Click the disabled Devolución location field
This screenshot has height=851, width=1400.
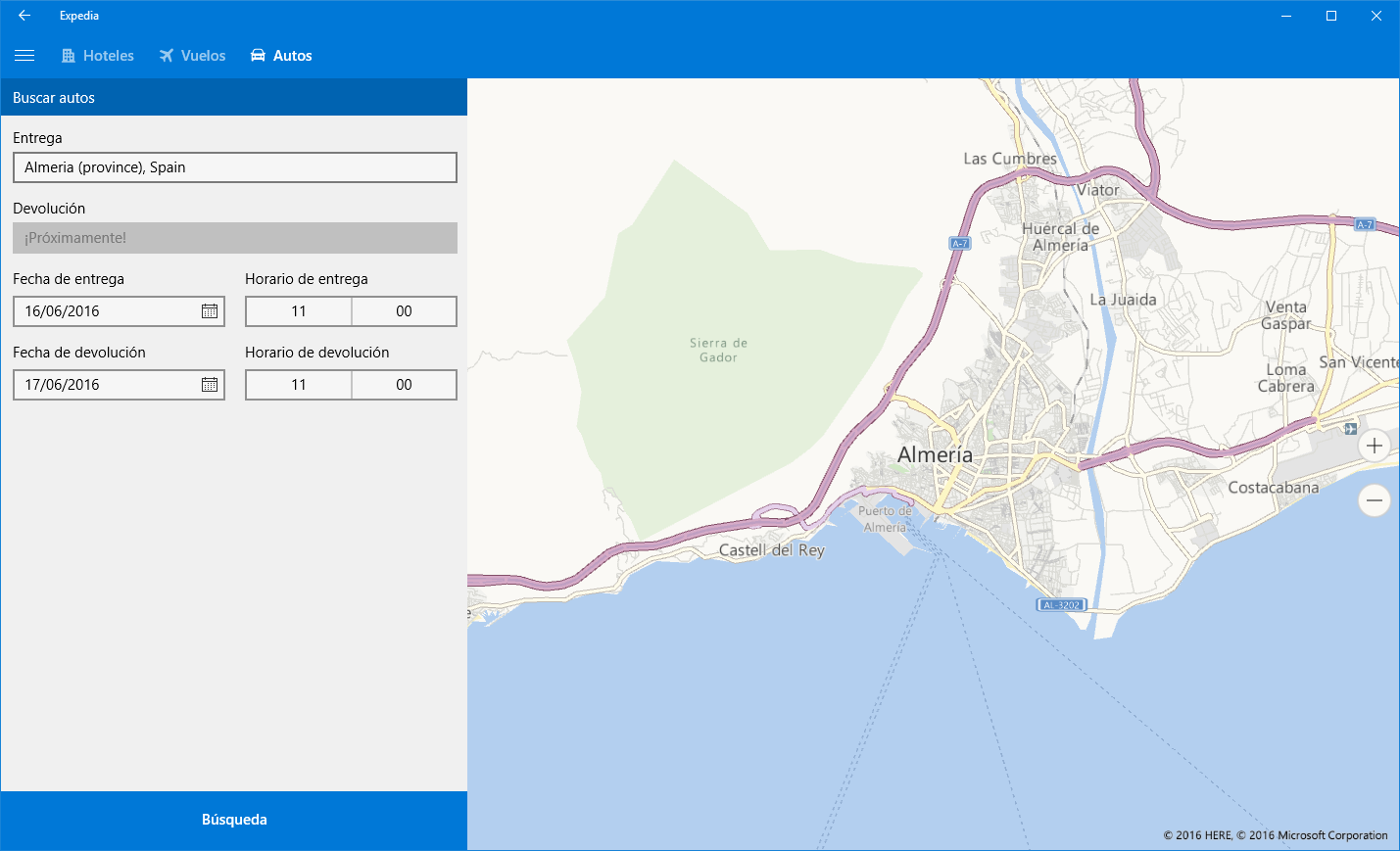pos(234,238)
